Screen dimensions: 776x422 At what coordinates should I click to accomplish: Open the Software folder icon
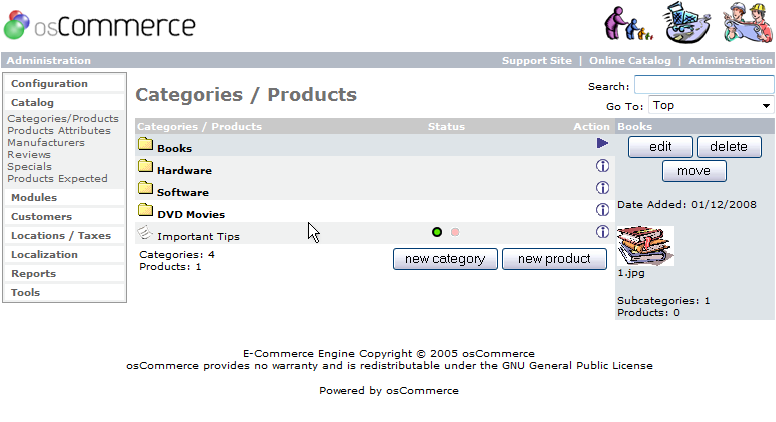[x=145, y=189]
